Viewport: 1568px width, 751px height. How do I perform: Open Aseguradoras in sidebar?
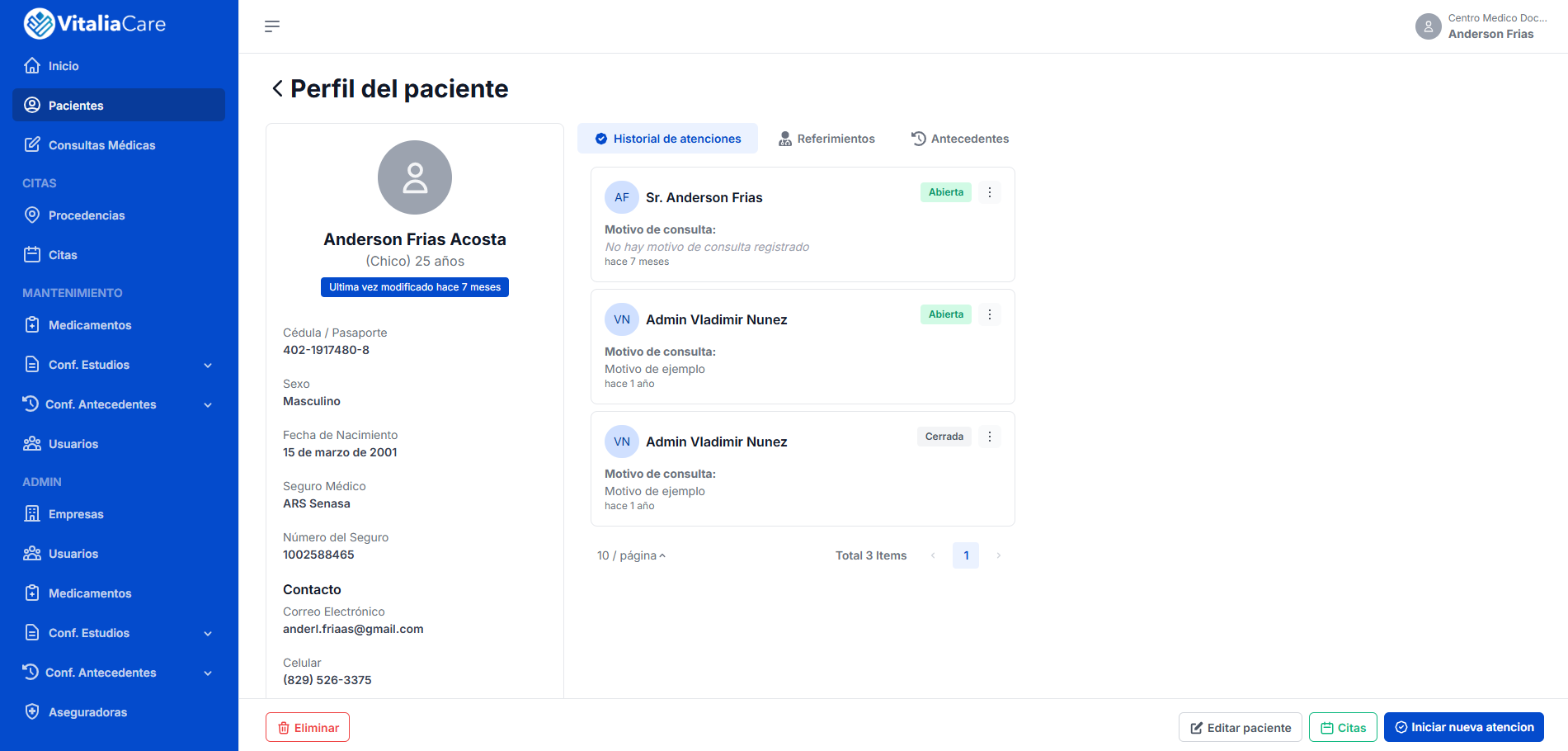(x=119, y=711)
